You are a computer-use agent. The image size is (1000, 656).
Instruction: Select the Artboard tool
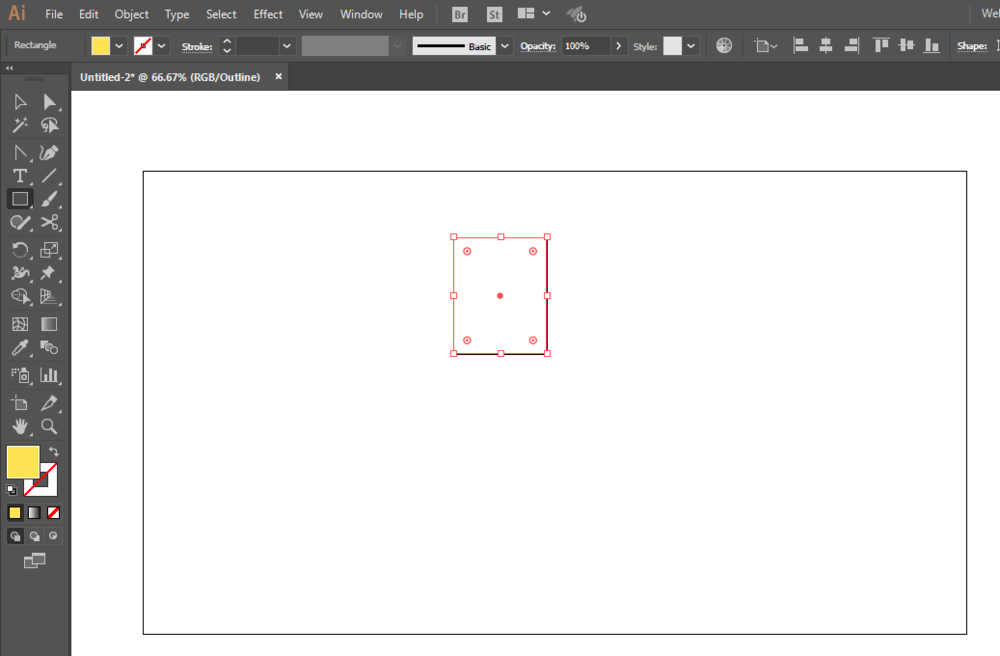click(20, 404)
